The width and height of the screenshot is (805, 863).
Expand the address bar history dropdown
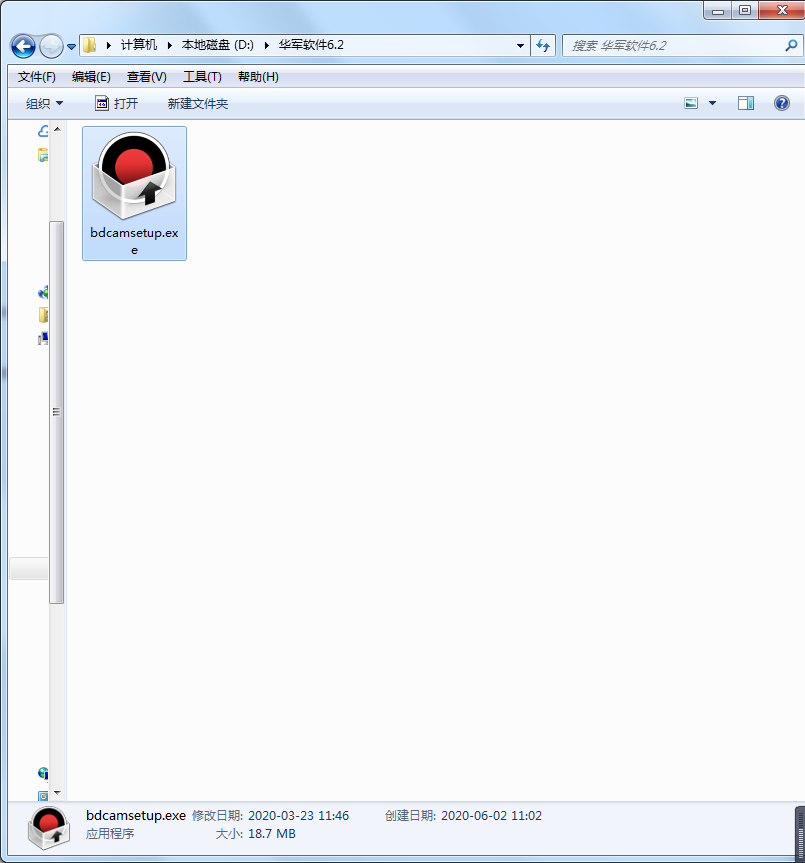coord(520,45)
